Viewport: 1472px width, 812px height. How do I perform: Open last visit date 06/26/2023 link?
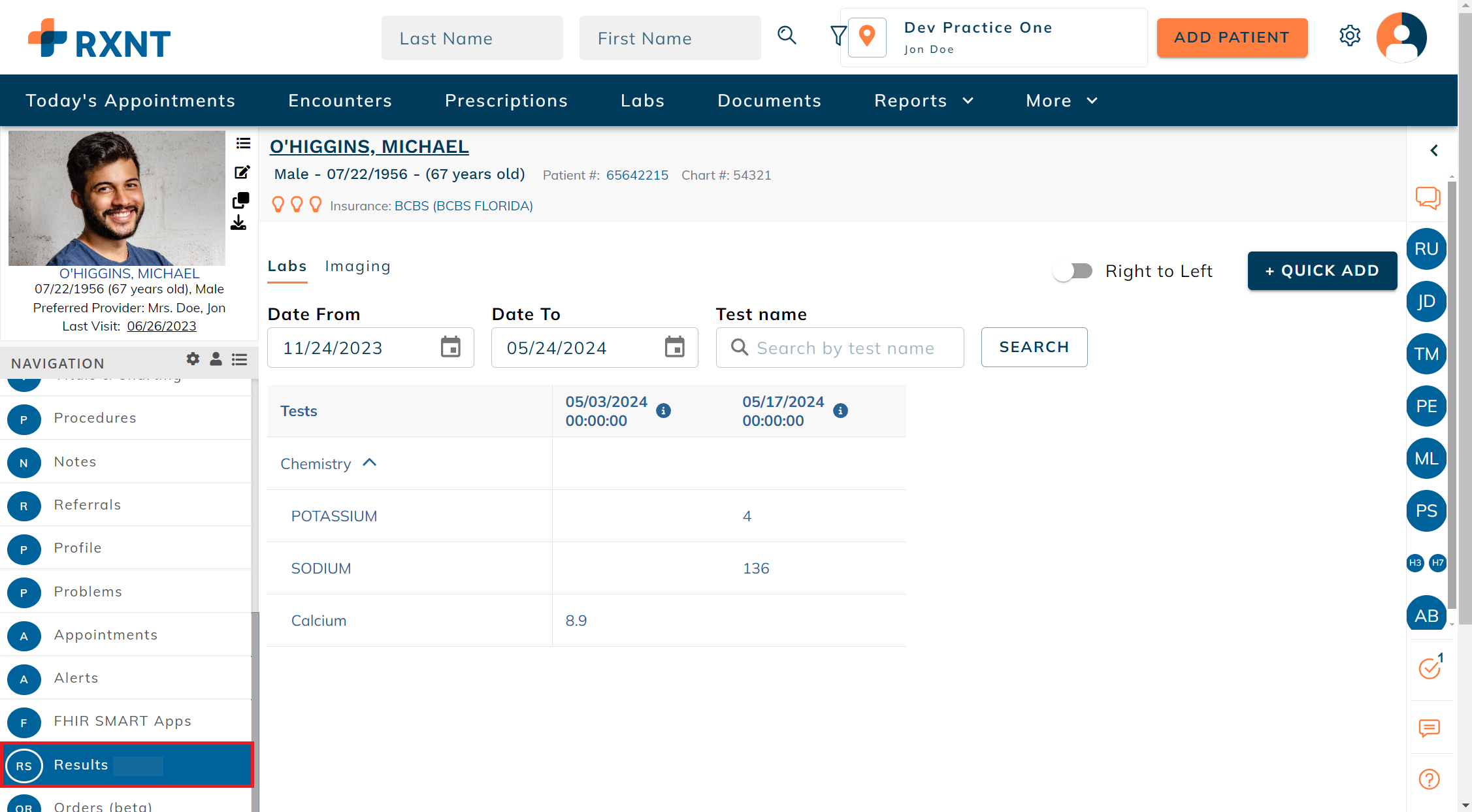pos(161,326)
